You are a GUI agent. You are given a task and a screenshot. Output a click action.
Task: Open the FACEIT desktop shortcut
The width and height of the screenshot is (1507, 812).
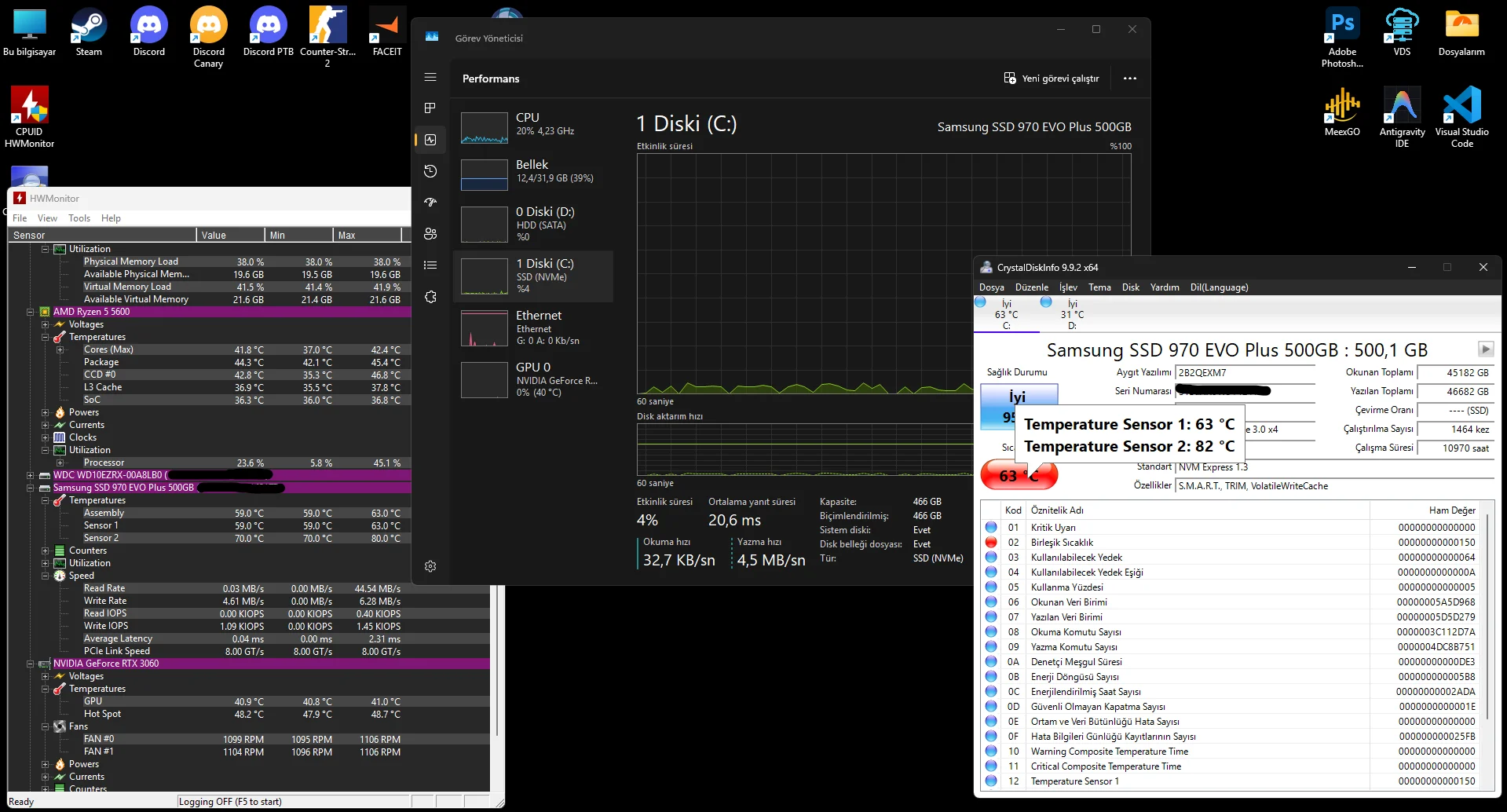(387, 31)
